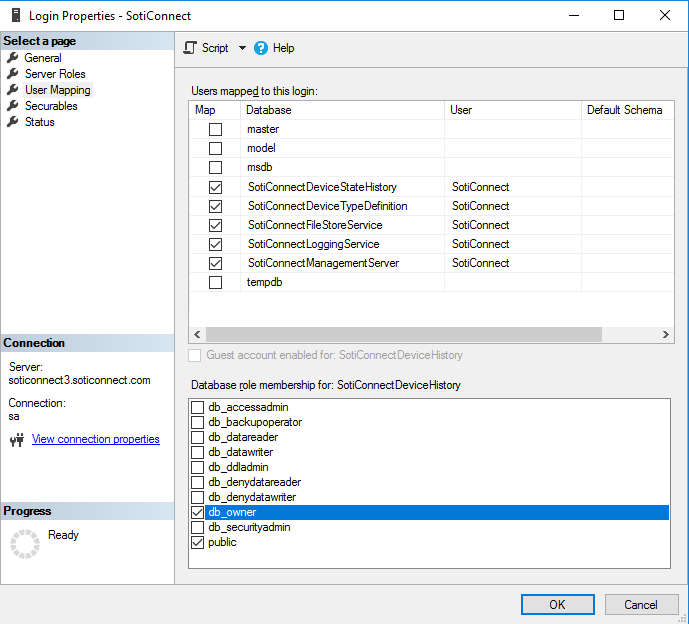Open the Script dropdown arrow
This screenshot has width=689, height=624.
242,48
